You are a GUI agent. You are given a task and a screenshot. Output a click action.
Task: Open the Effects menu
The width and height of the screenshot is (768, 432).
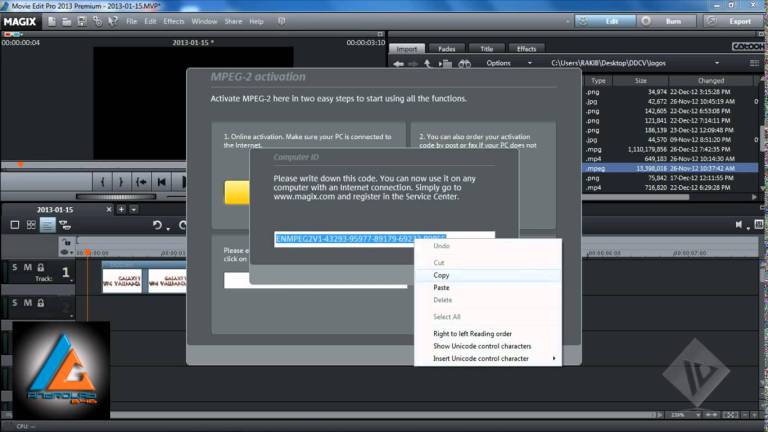coord(173,22)
